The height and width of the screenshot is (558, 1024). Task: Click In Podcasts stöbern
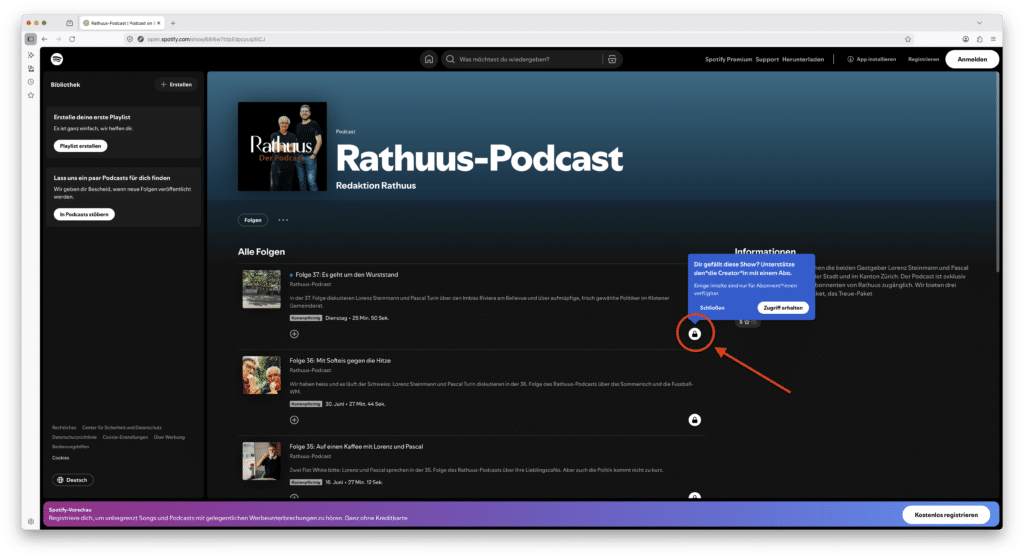point(84,214)
